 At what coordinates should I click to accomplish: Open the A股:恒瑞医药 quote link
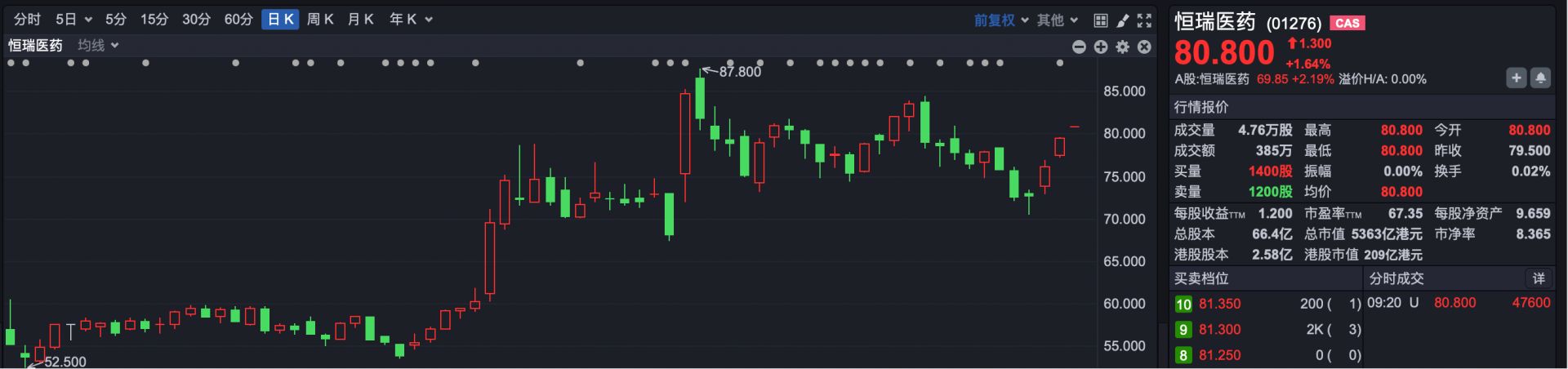(1212, 79)
